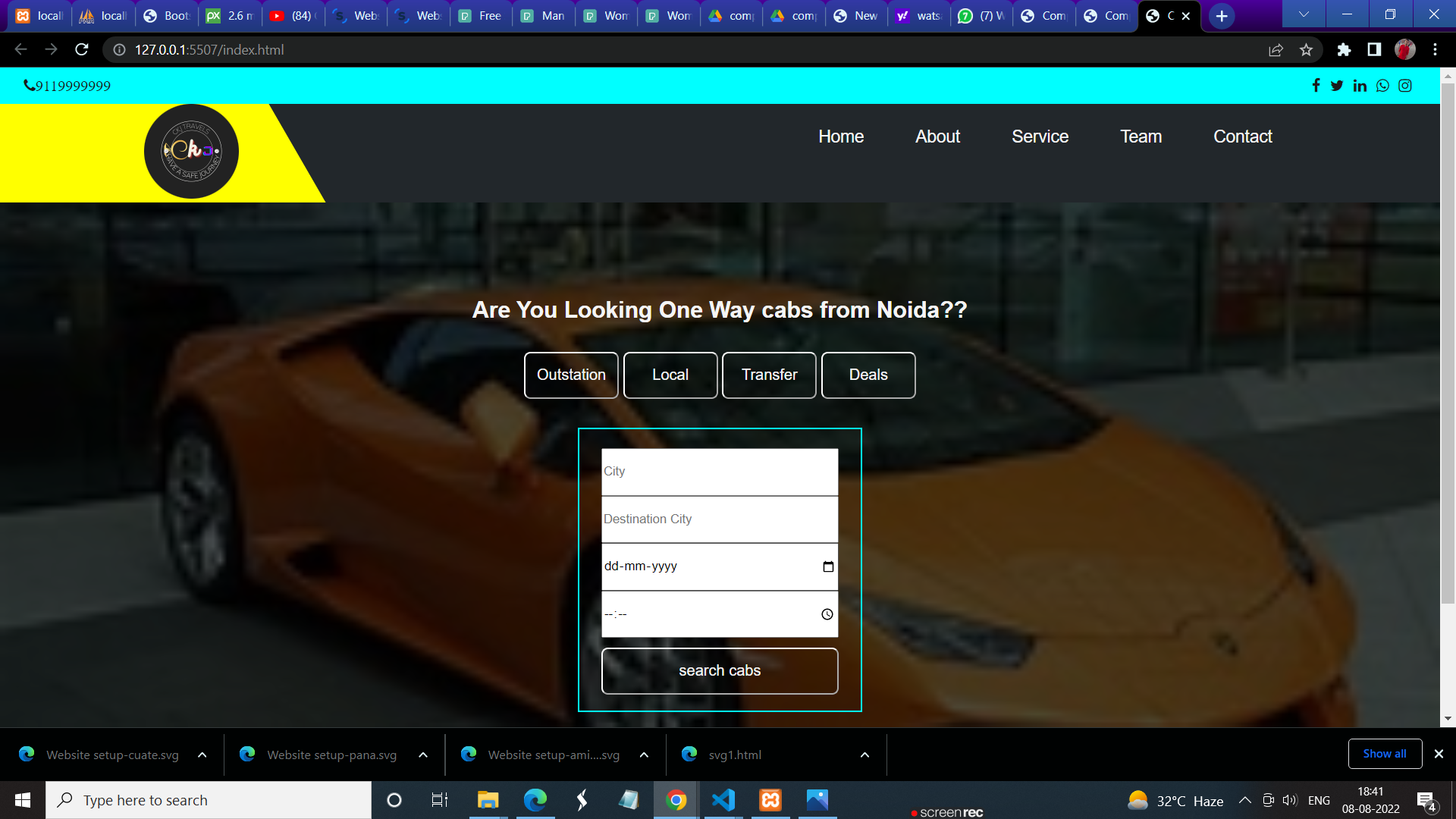Open Photos app from taskbar
The width and height of the screenshot is (1456, 819).
coord(817,800)
